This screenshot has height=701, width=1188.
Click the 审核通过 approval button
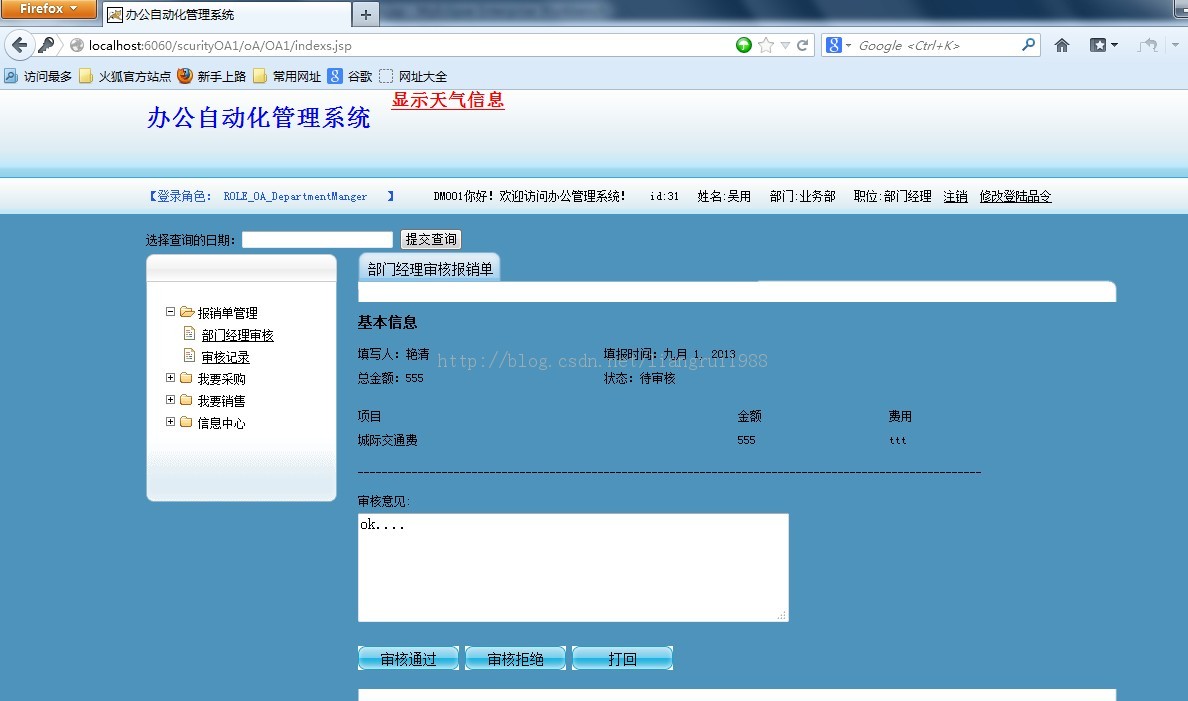[x=408, y=658]
